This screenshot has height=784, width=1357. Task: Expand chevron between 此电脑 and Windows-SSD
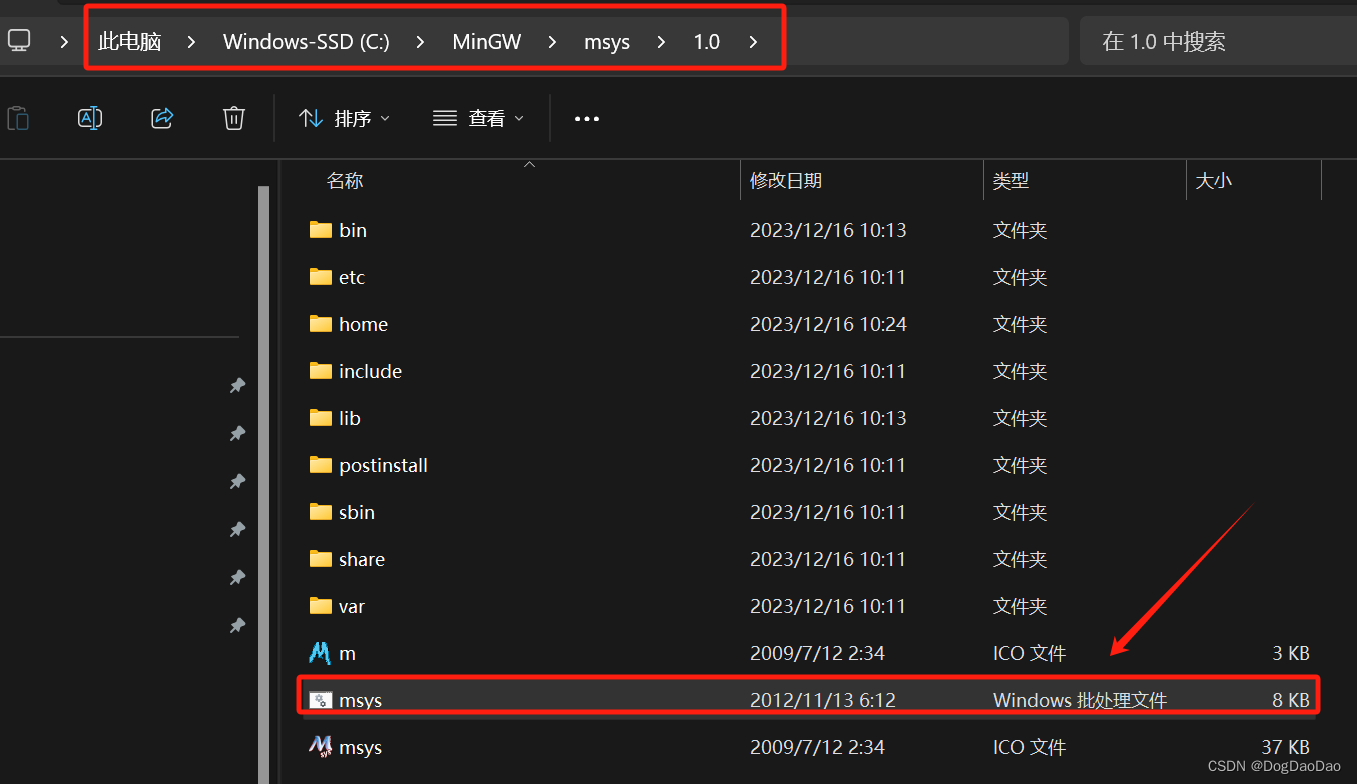tap(191, 42)
